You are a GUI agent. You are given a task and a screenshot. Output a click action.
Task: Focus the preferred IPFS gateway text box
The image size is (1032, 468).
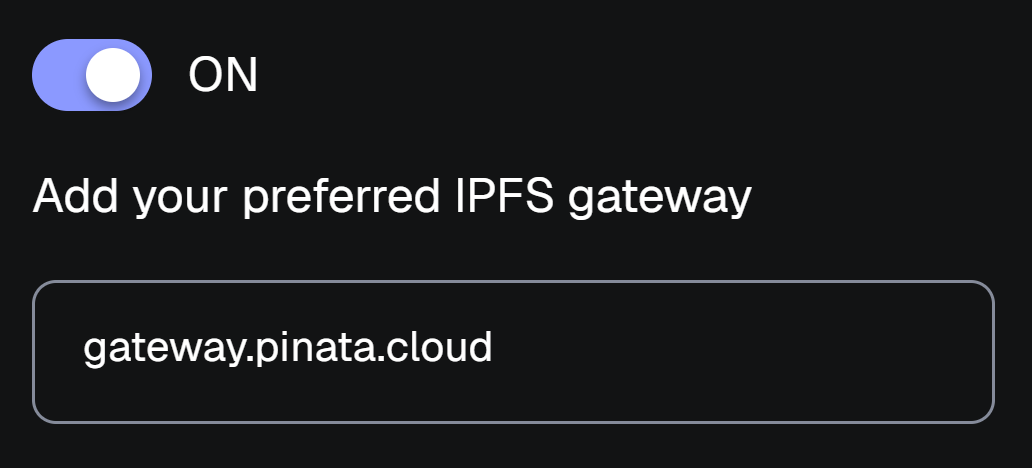513,352
